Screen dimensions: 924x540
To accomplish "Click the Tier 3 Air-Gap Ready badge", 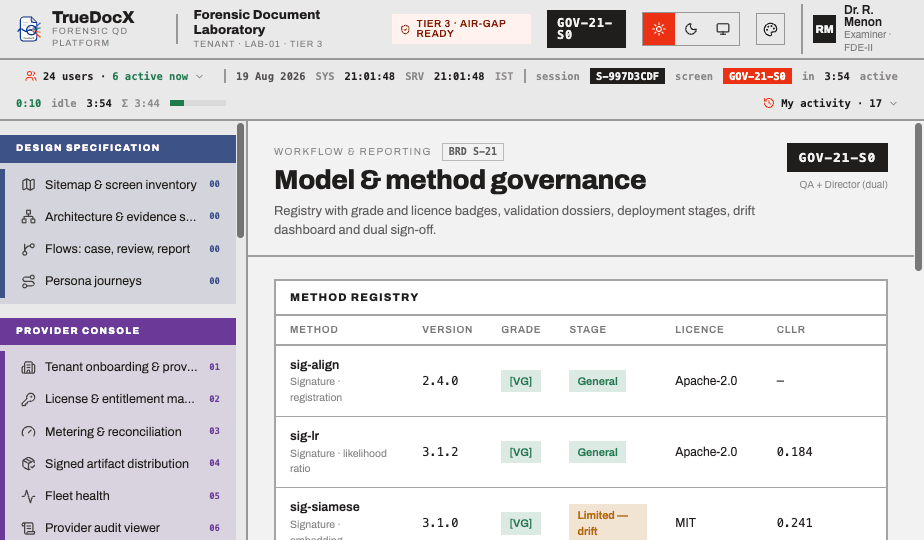I will pyautogui.click(x=461, y=29).
